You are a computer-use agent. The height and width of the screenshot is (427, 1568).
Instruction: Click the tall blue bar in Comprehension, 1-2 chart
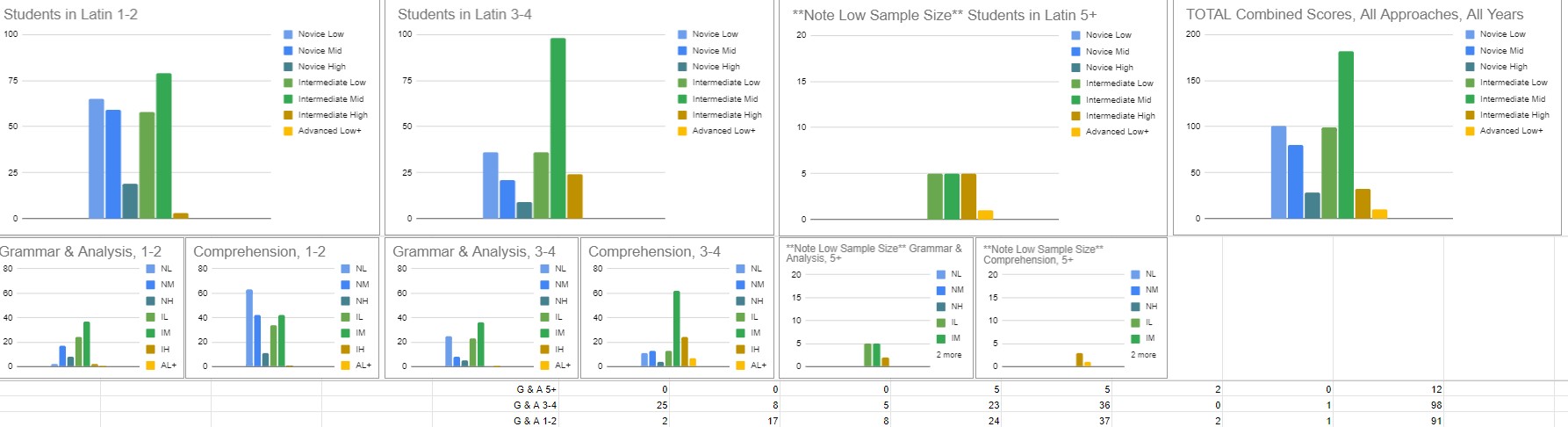click(x=249, y=327)
